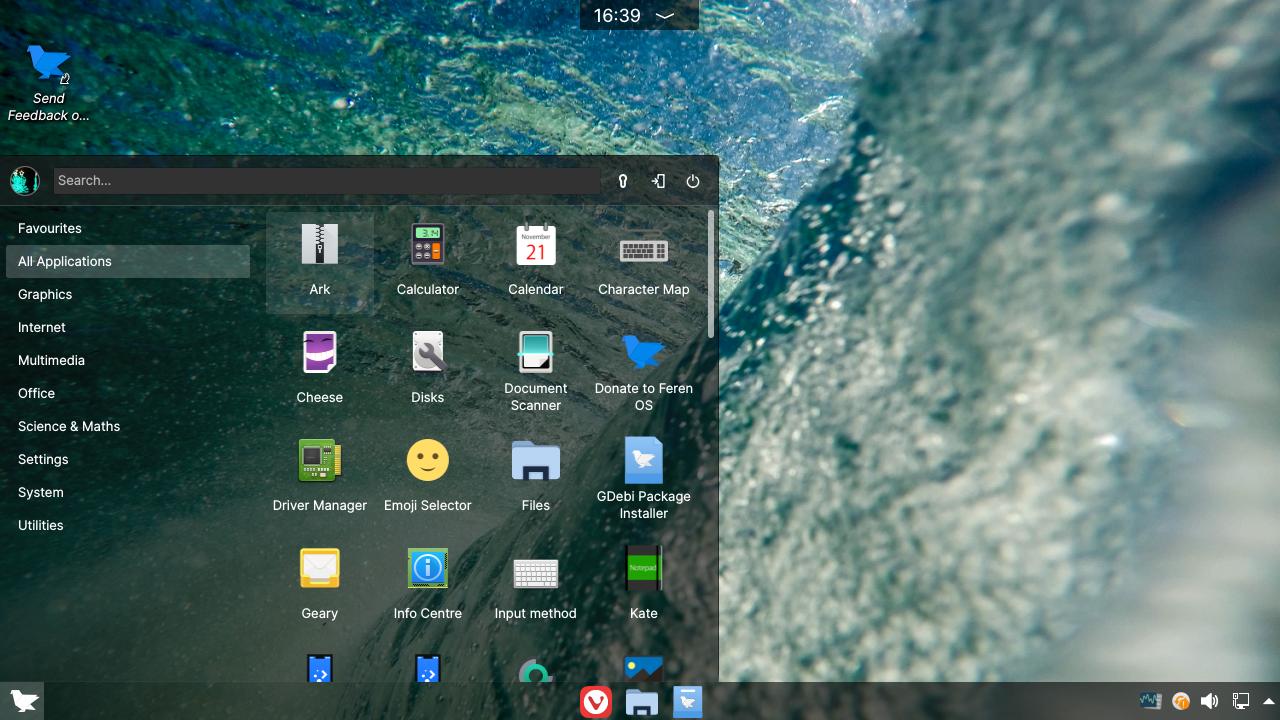Click the Feren OS menu launcher
Image resolution: width=1280 pixels, height=720 pixels.
[23, 701]
